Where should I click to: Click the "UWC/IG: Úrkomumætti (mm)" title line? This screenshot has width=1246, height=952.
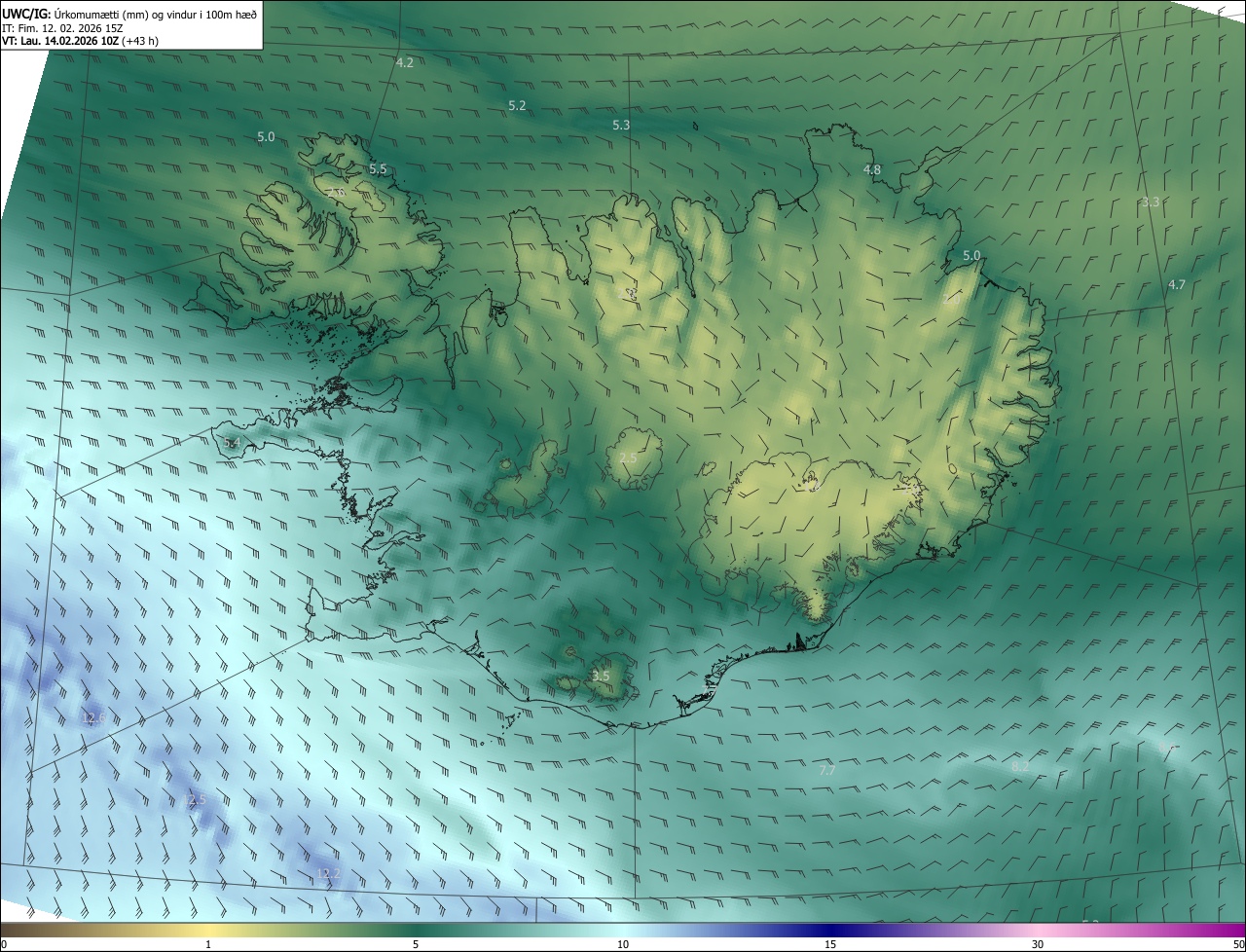click(x=130, y=13)
